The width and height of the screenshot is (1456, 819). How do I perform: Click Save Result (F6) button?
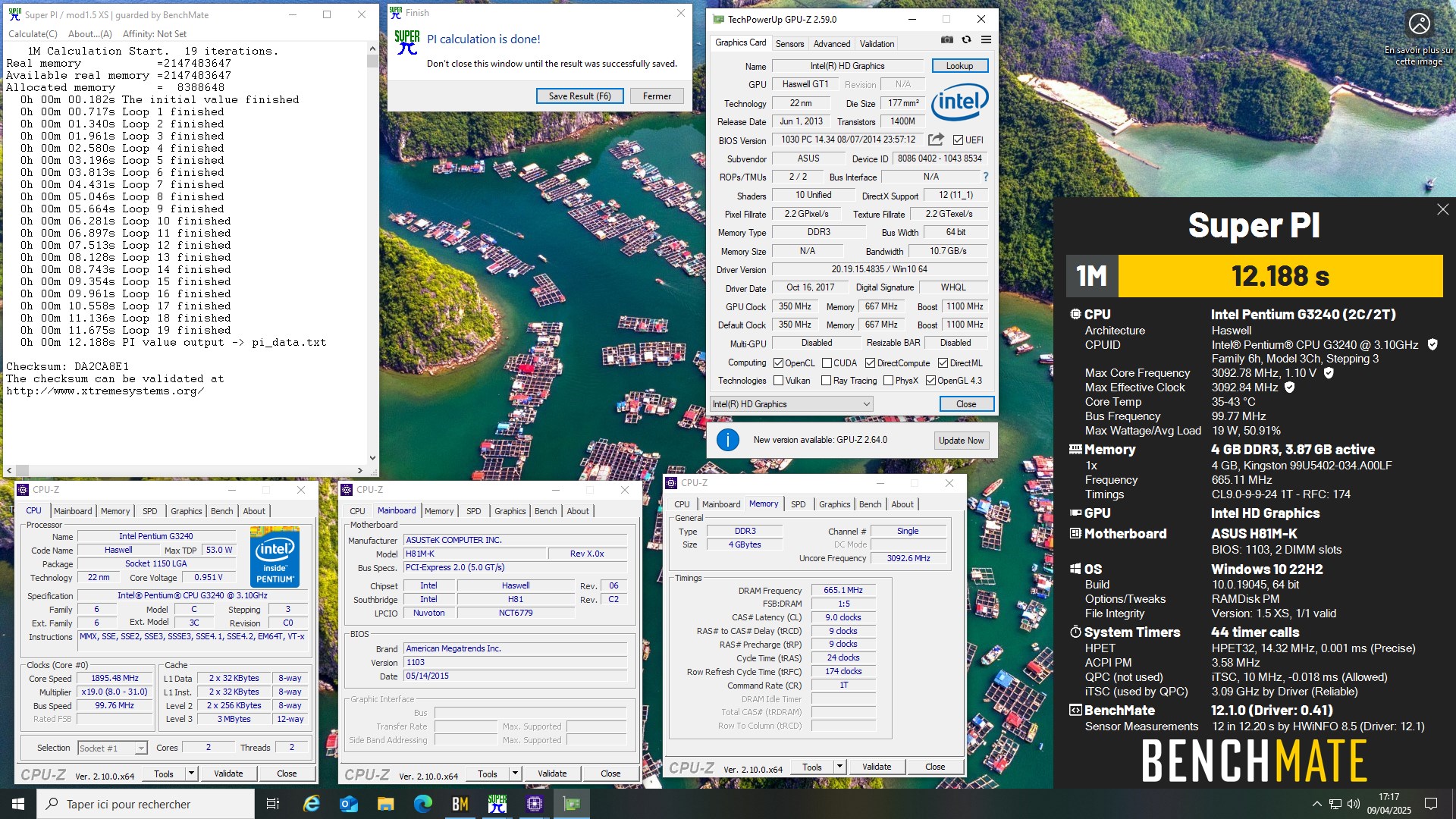(x=580, y=96)
